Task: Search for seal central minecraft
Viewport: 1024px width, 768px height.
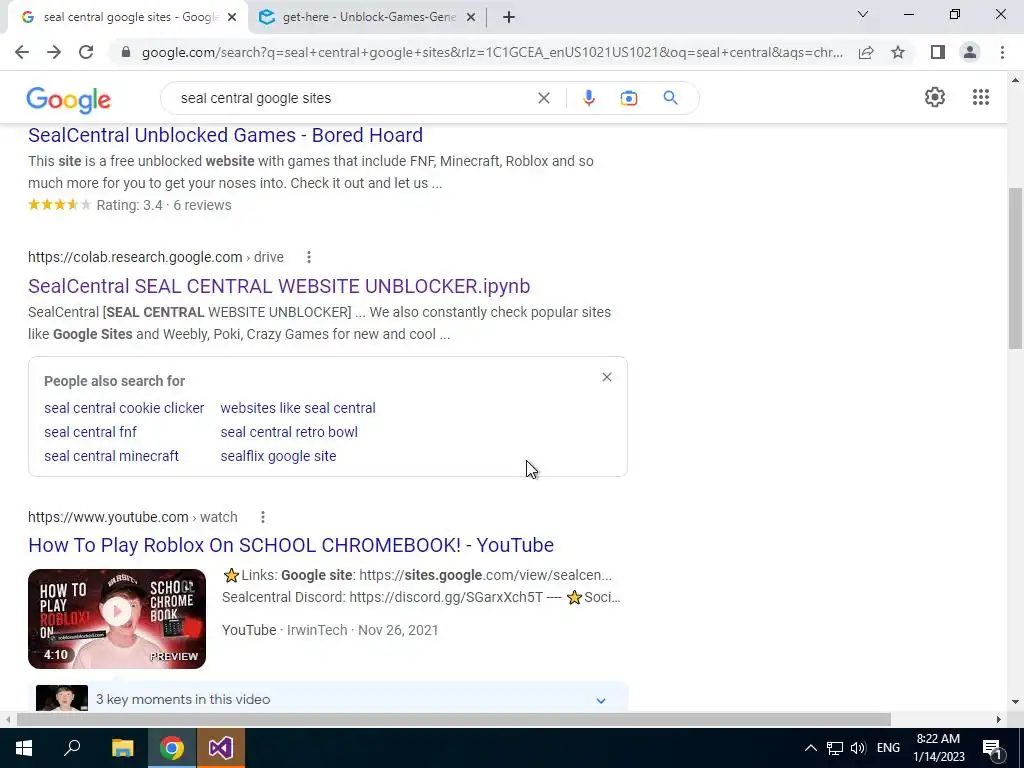Action: click(112, 456)
